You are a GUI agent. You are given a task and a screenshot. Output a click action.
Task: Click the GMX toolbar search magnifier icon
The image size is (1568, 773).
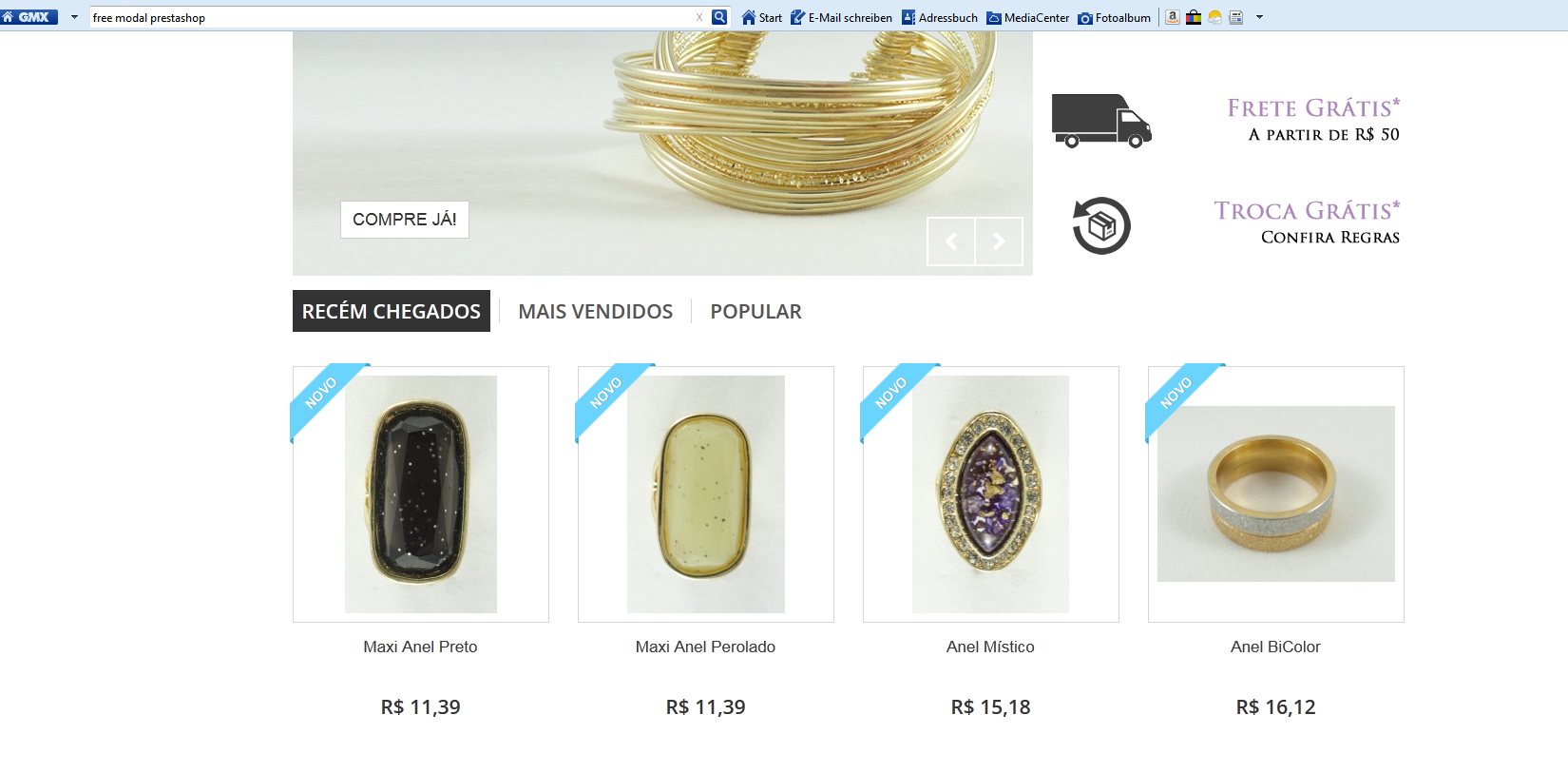pyautogui.click(x=720, y=17)
